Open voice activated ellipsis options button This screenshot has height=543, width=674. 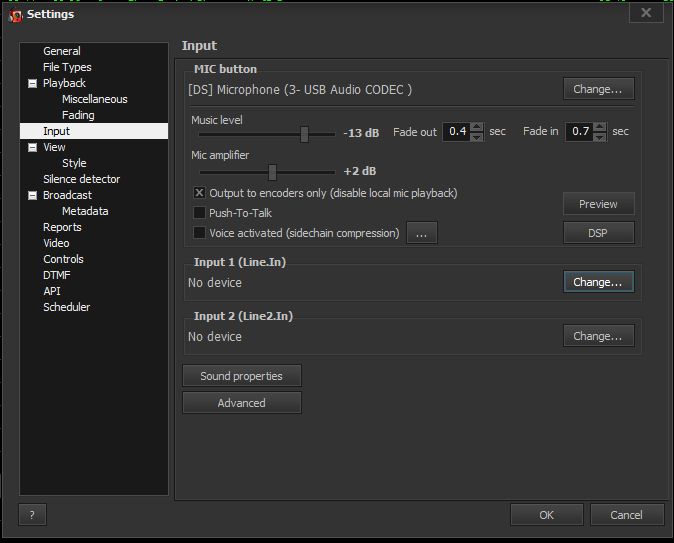coord(421,233)
